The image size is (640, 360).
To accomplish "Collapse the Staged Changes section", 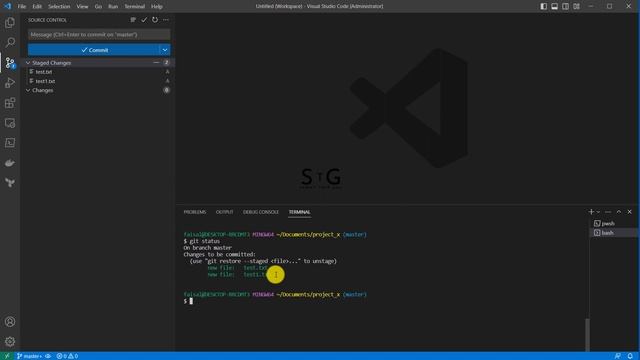I will (28, 63).
